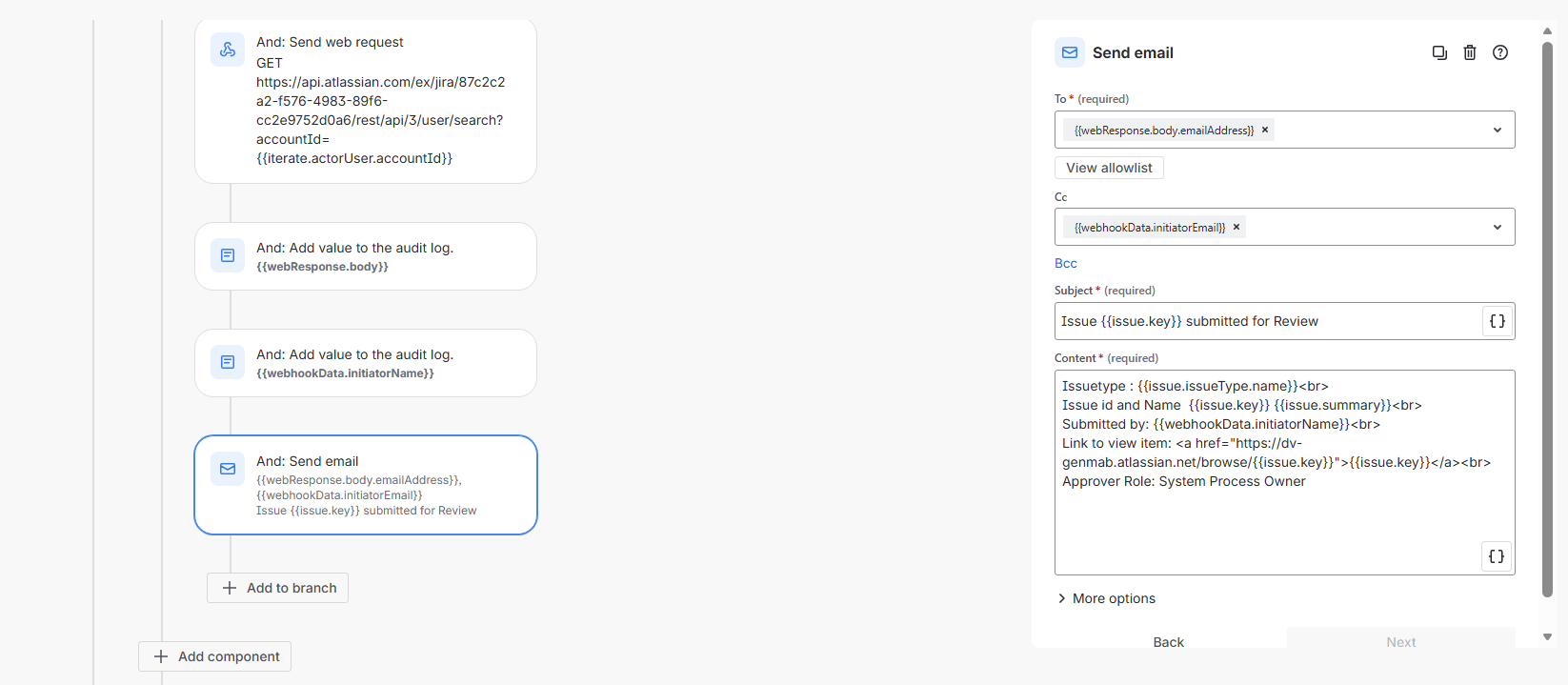Image resolution: width=1568 pixels, height=685 pixels.
Task: Delete the Send email component
Action: coord(1470,52)
